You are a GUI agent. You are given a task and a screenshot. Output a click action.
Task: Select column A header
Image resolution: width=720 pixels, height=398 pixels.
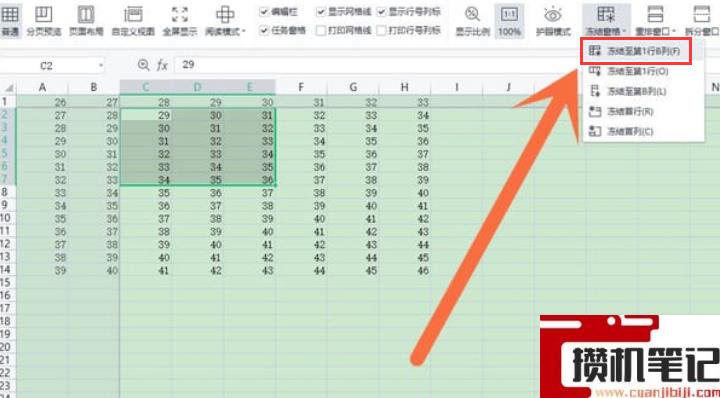[x=42, y=87]
